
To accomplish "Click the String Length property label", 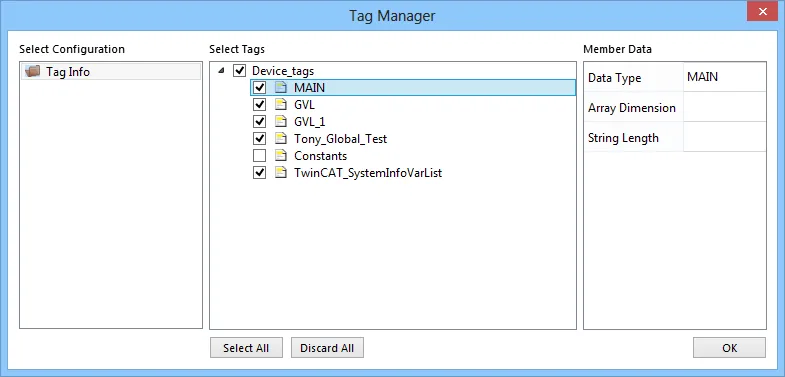I will 623,138.
